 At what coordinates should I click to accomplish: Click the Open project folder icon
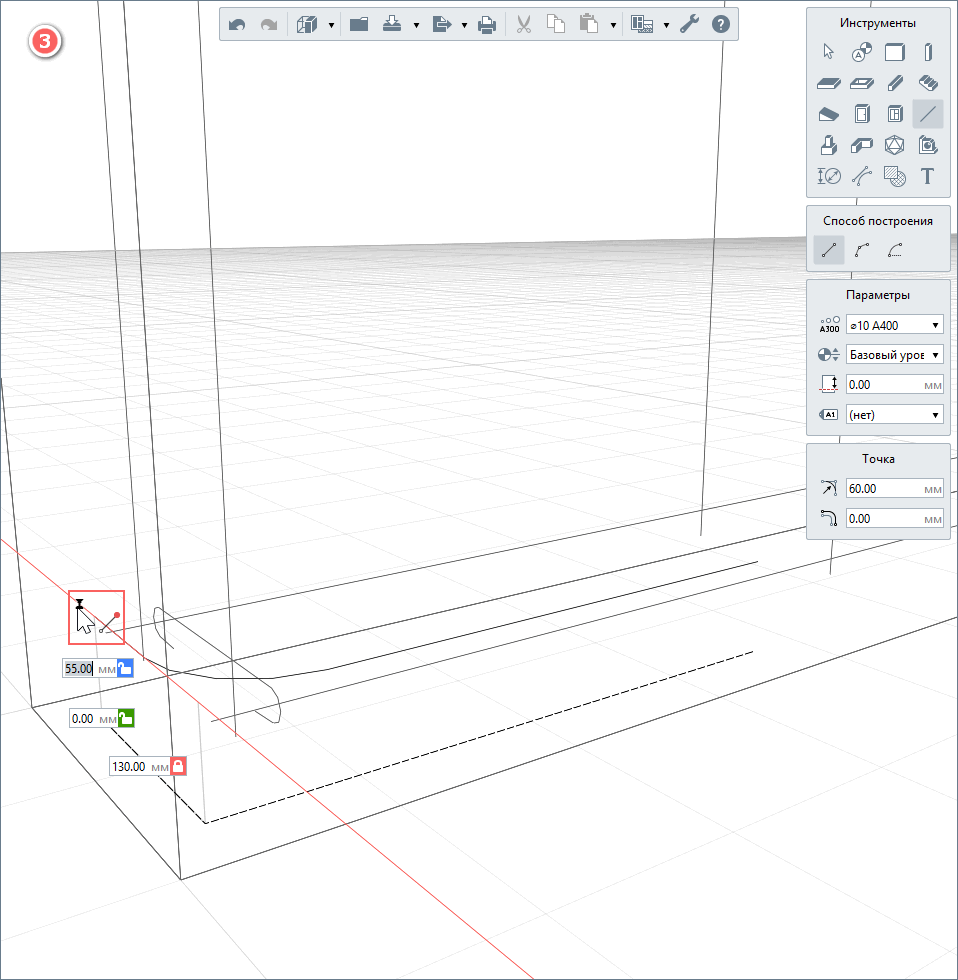coord(359,24)
